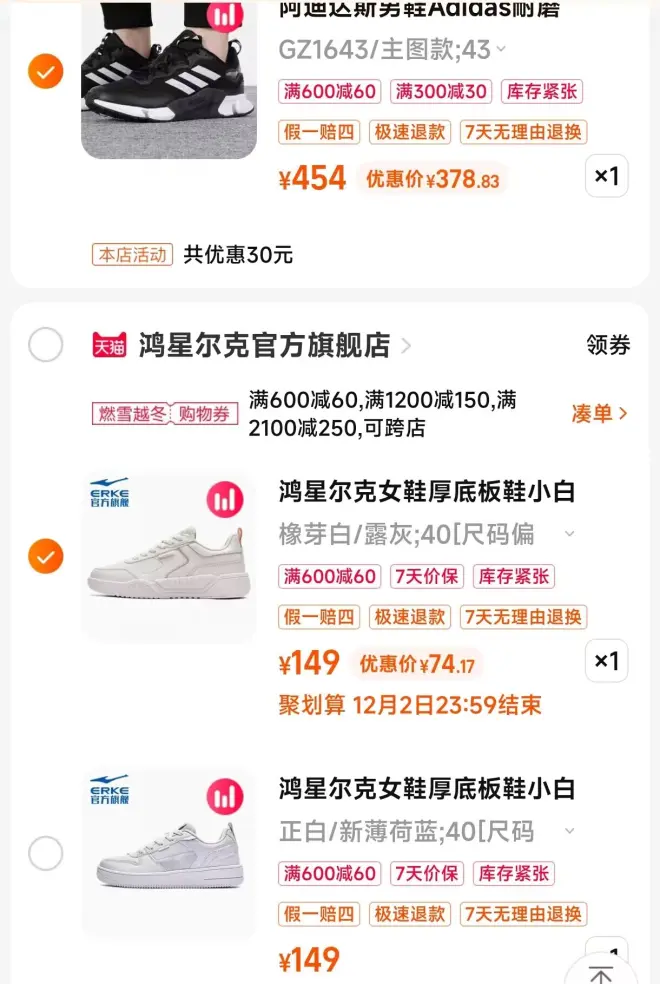Change the quantity ×1 of the Adidas shoe
The width and height of the screenshot is (660, 984).
[607, 177]
